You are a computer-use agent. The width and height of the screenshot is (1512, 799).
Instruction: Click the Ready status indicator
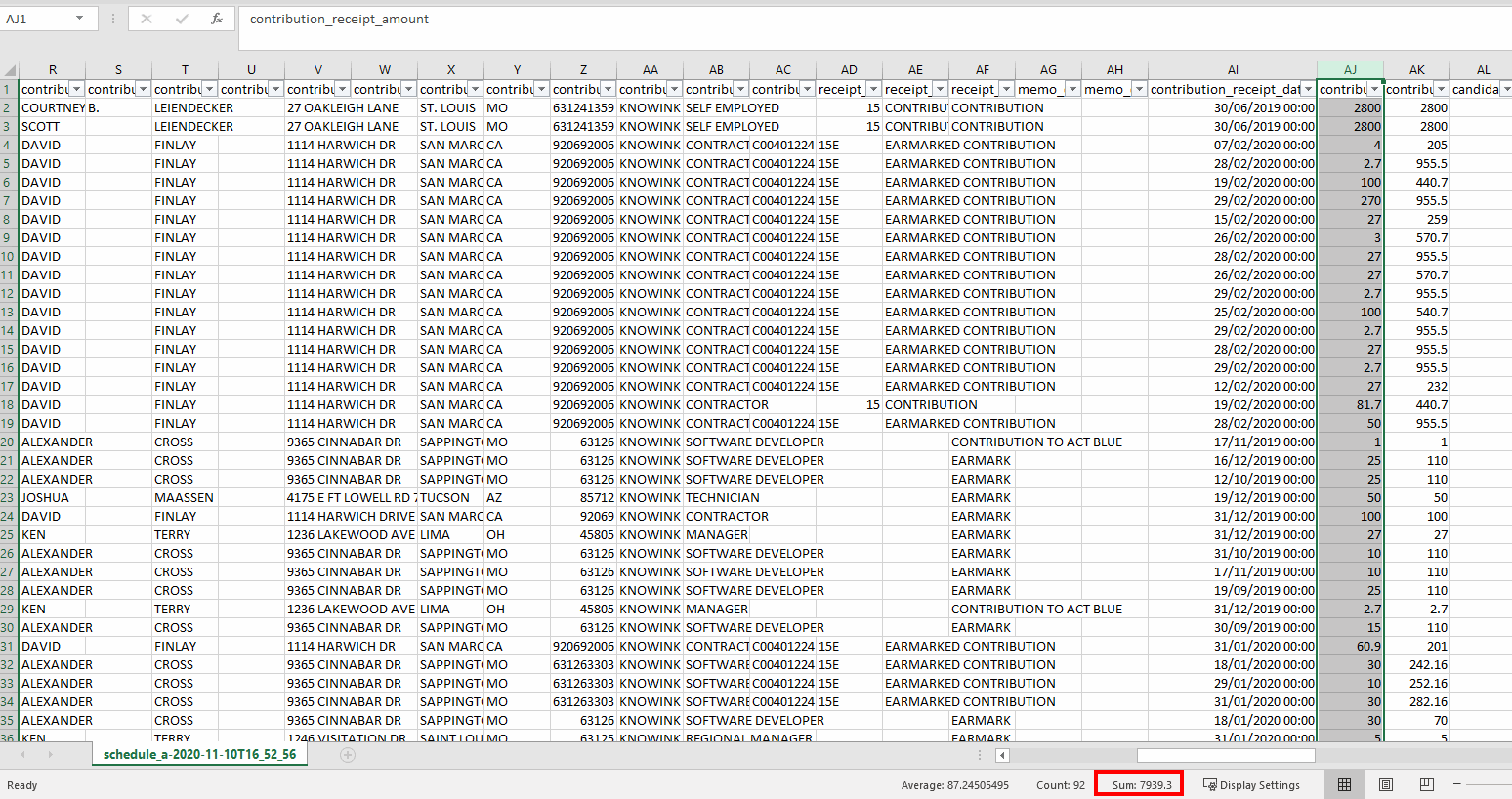pyautogui.click(x=22, y=785)
